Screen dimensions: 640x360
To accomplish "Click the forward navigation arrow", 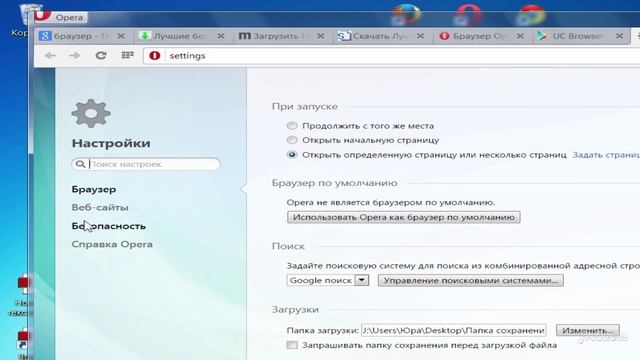I will [75, 56].
